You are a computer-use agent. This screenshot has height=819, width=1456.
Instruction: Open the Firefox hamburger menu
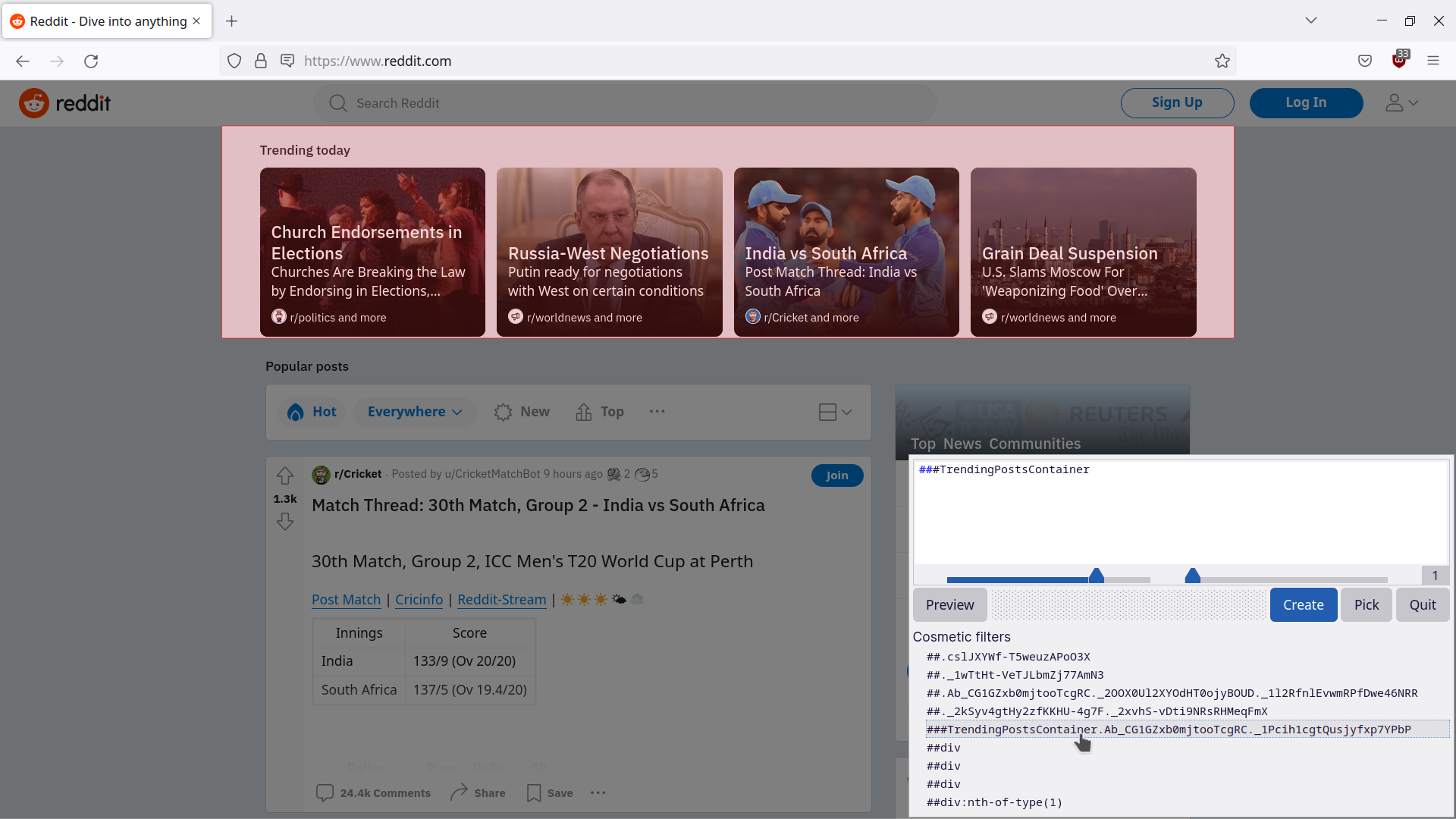(1433, 61)
